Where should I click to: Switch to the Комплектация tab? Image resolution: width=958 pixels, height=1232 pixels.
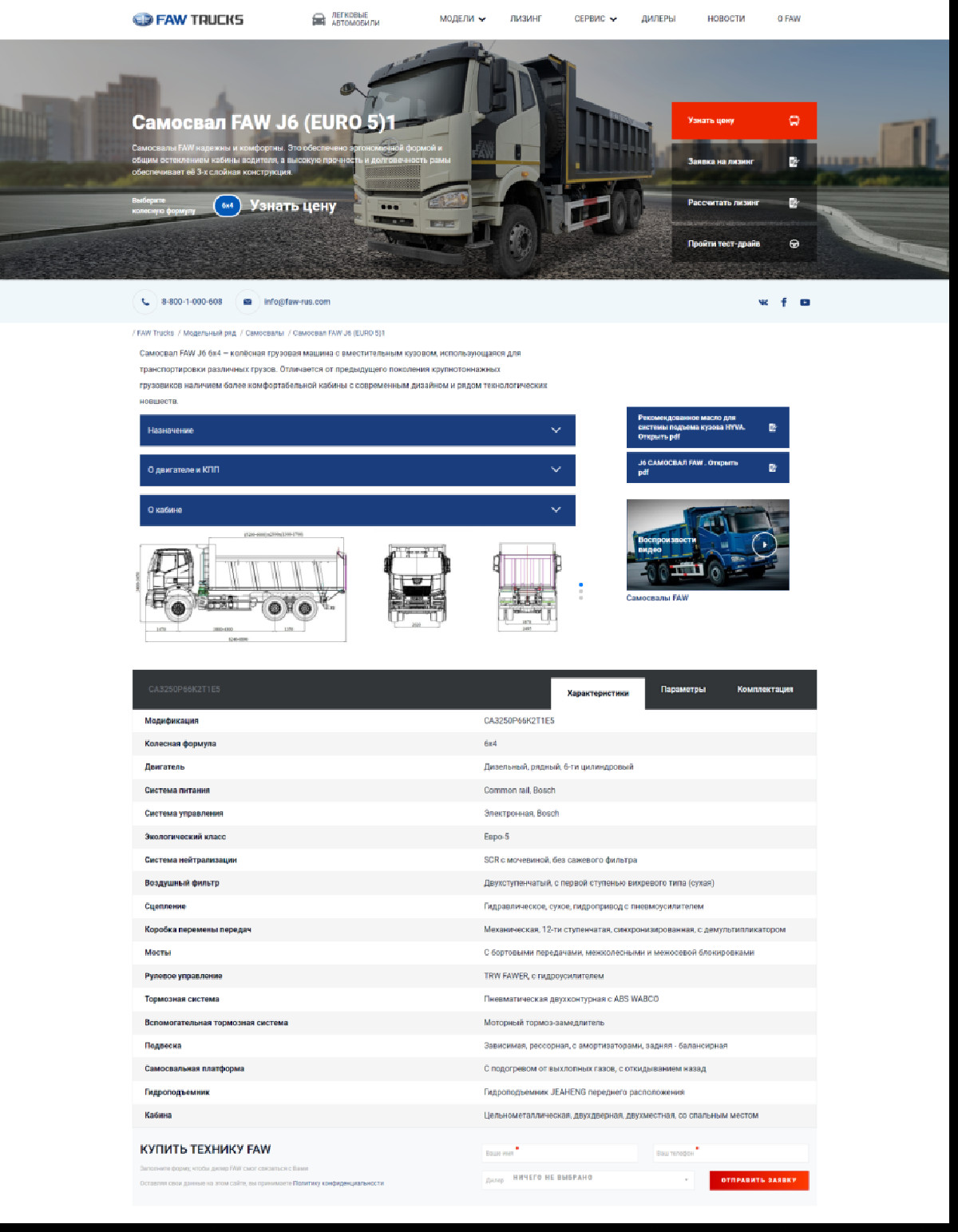point(766,690)
